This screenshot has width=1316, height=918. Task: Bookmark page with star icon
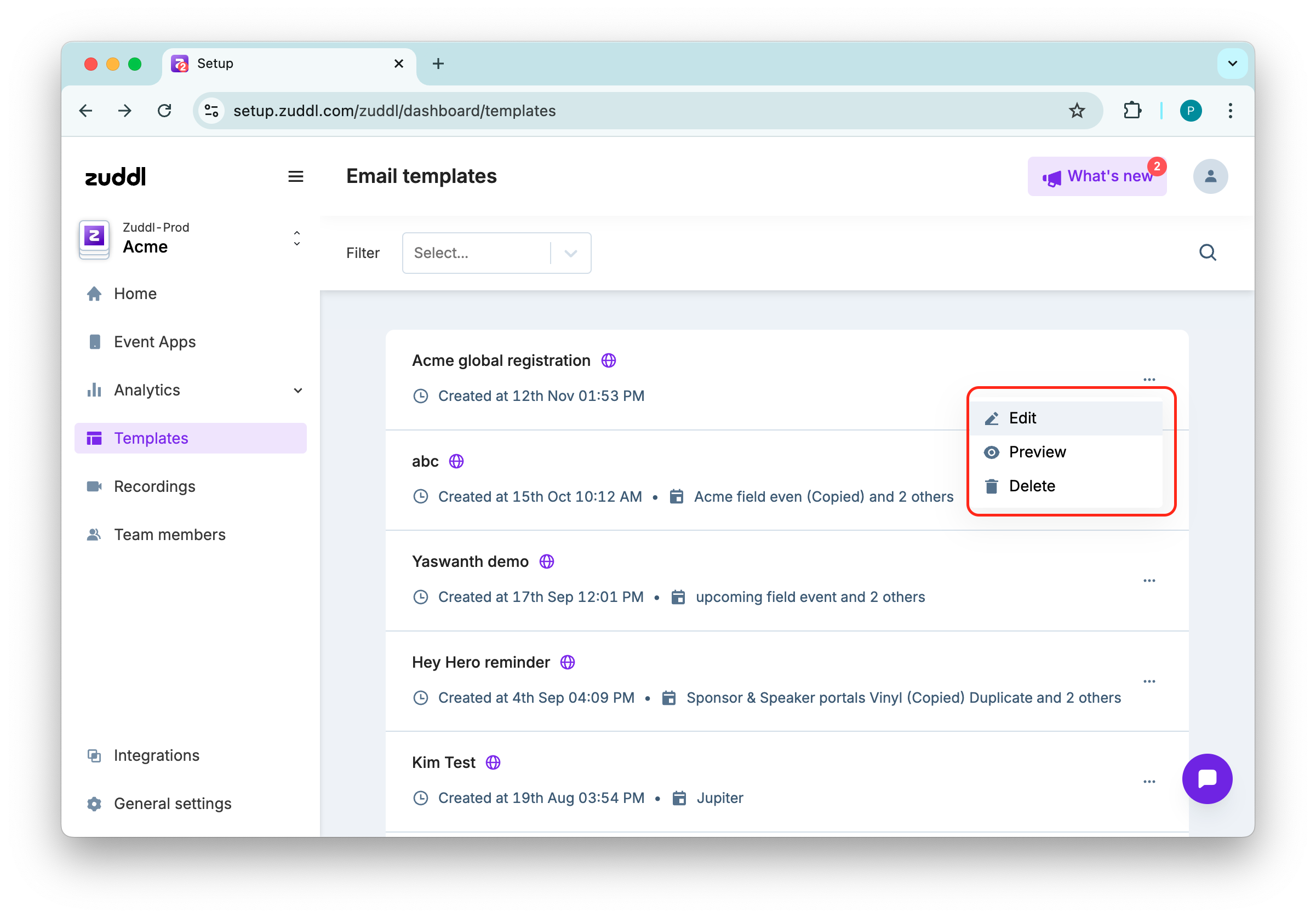1077,111
